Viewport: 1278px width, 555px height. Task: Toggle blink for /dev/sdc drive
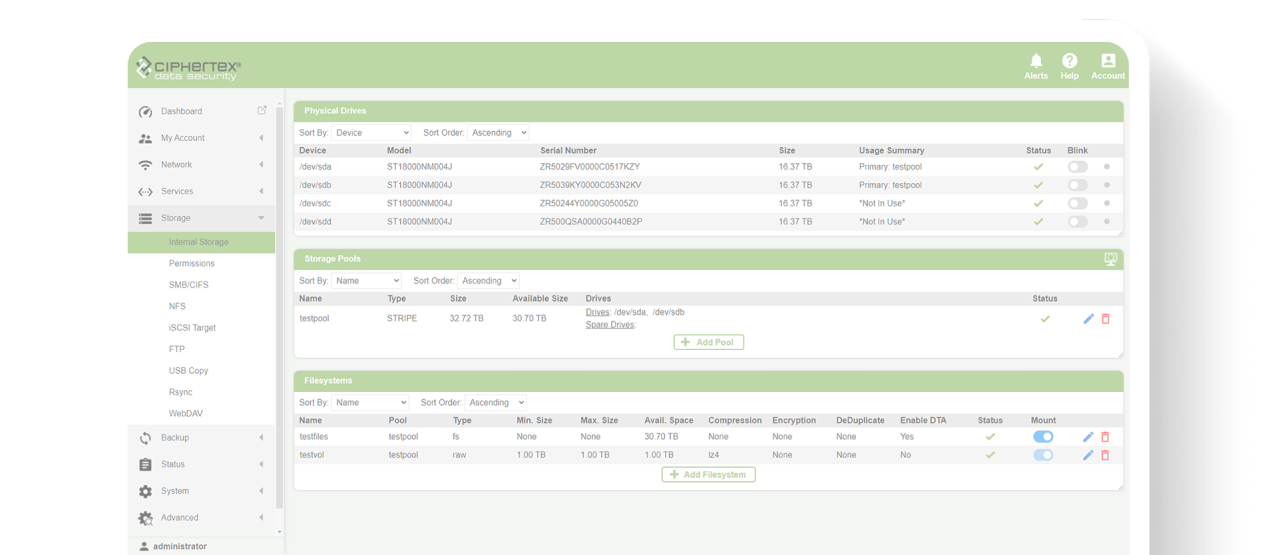tap(1077, 203)
